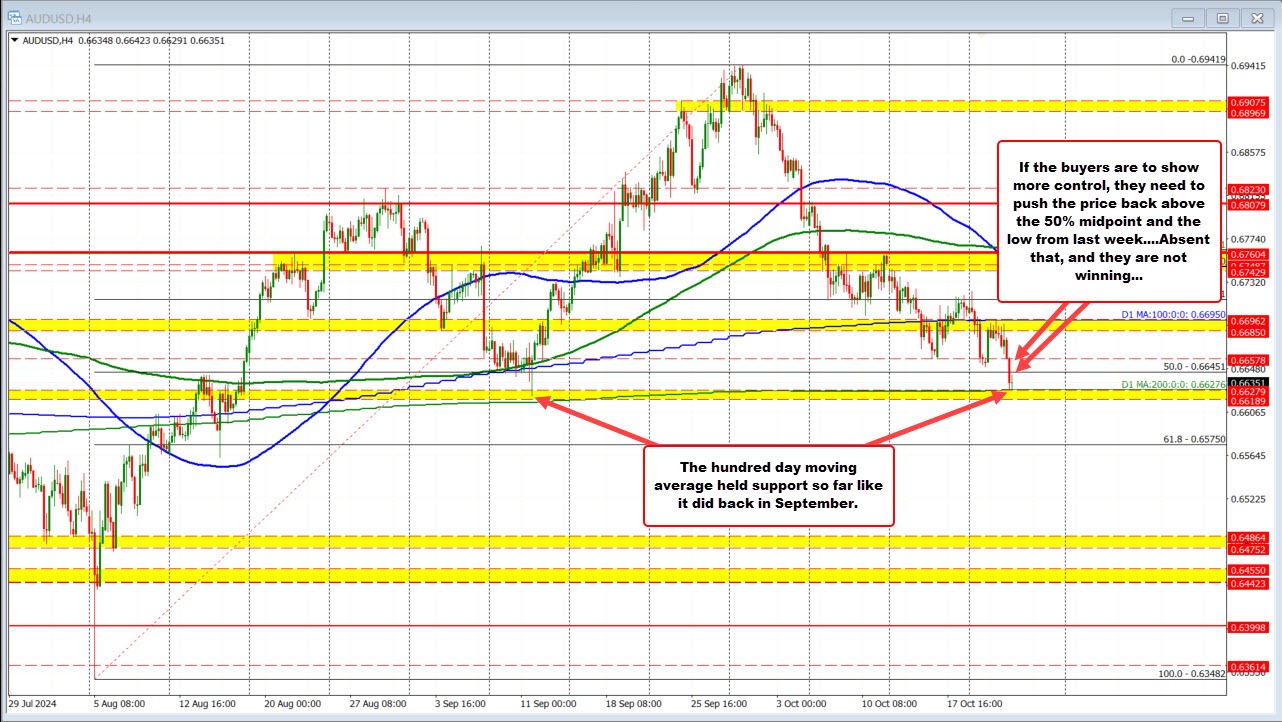Viewport: 1282px width, 722px height.
Task: Select the yellow support zone near 0.66279
Action: pos(600,394)
